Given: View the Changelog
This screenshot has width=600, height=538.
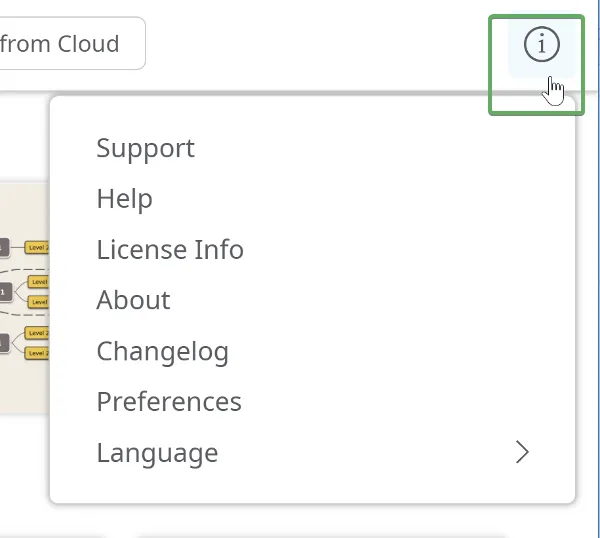Looking at the screenshot, I should (x=162, y=351).
